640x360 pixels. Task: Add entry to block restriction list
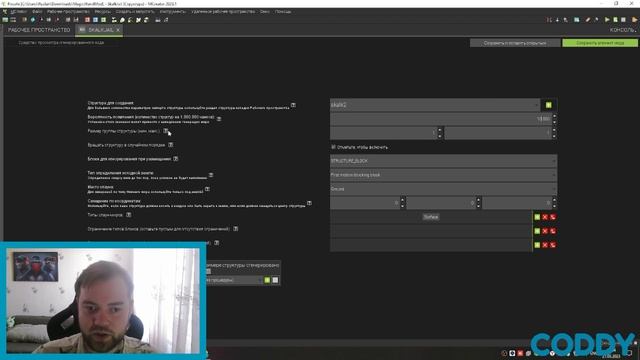[537, 231]
